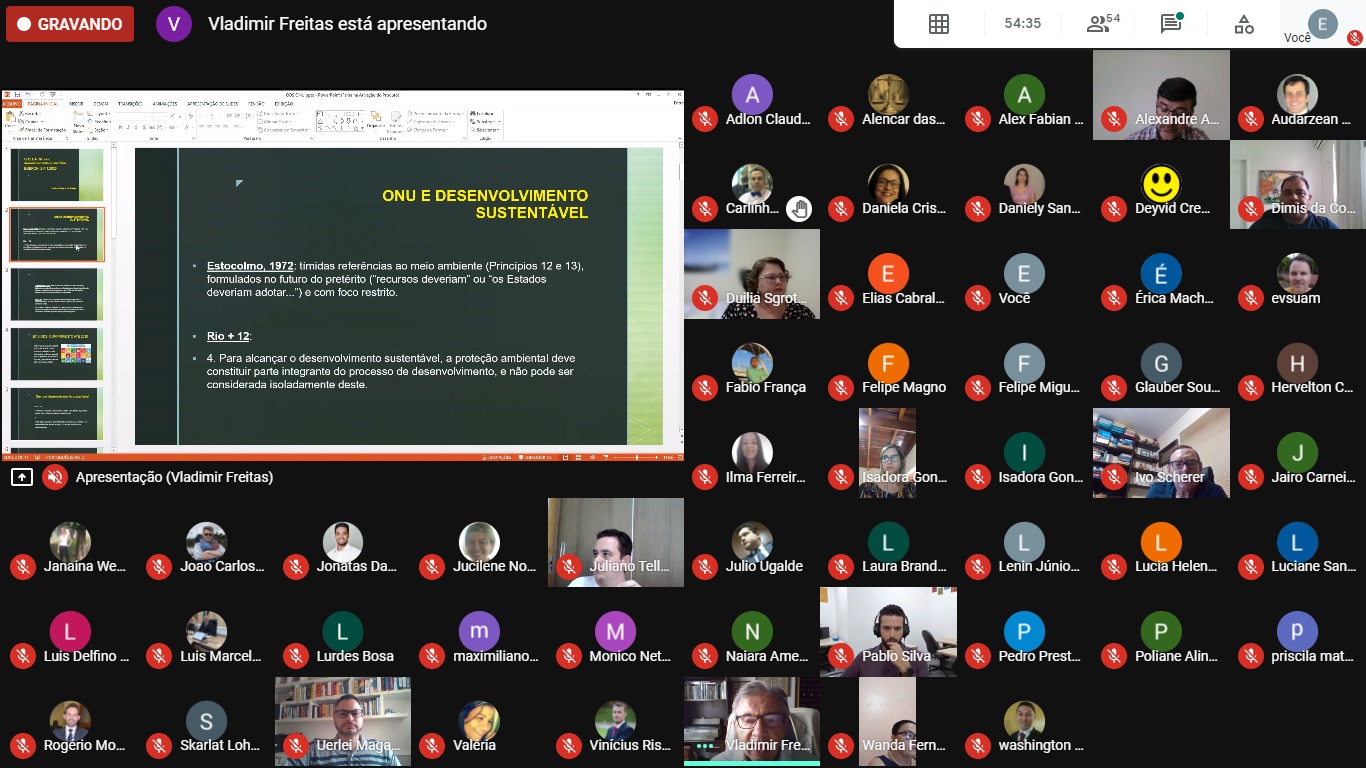The image size is (1366, 768).
Task: Select the smiley face avatar of Deyvid
Action: (x=1160, y=184)
